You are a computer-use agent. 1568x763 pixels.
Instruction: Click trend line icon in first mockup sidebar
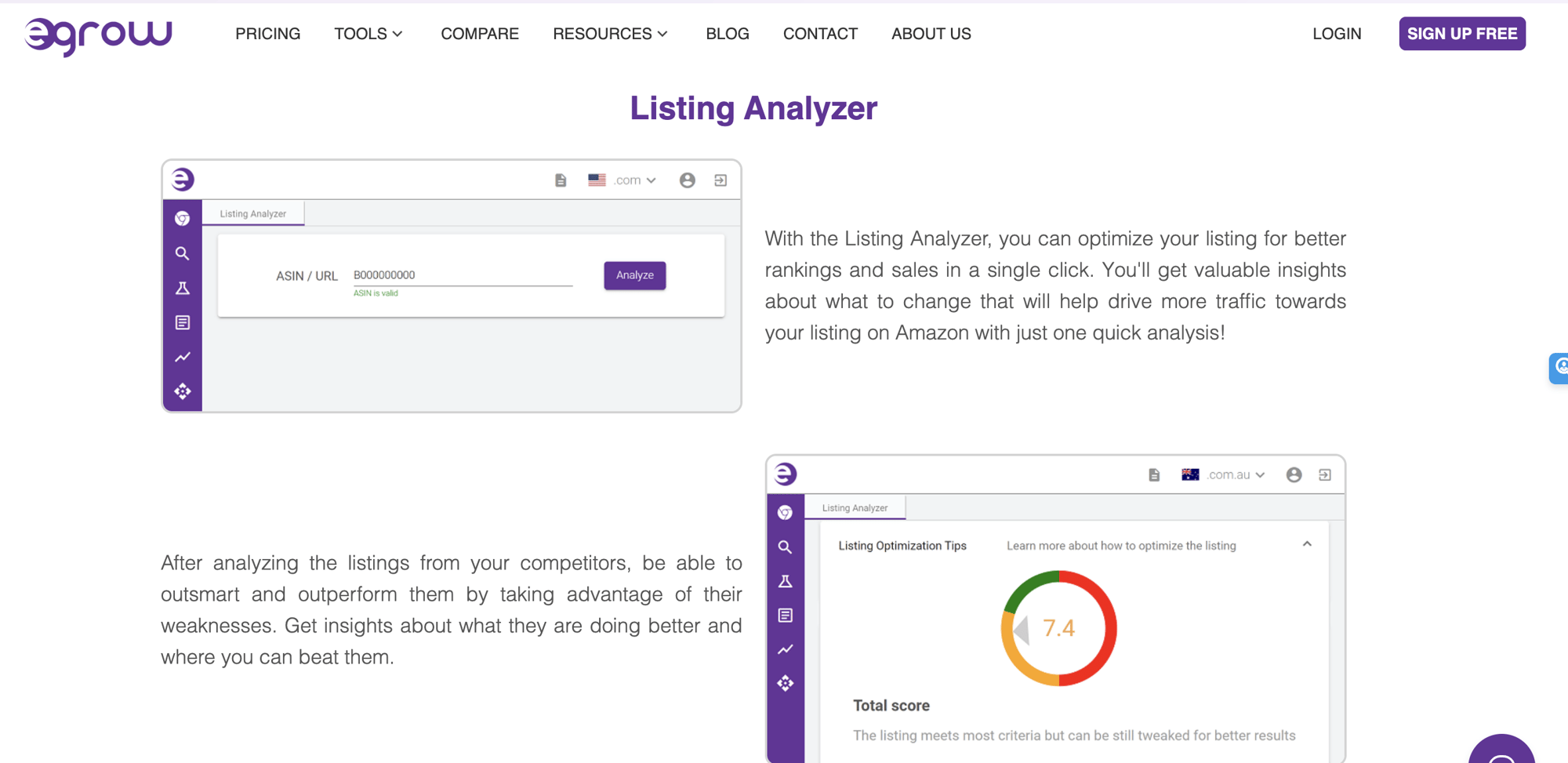[183, 357]
